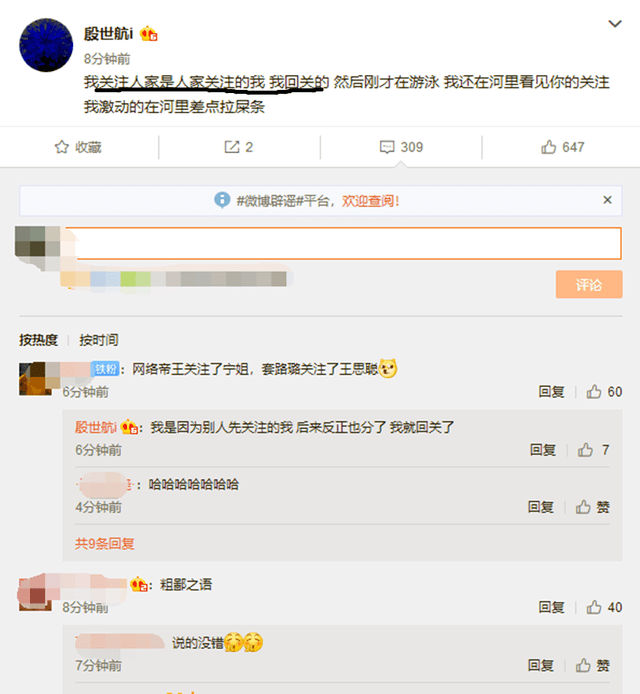
Task: Expand 共9条回复 replies
Action: [104, 544]
